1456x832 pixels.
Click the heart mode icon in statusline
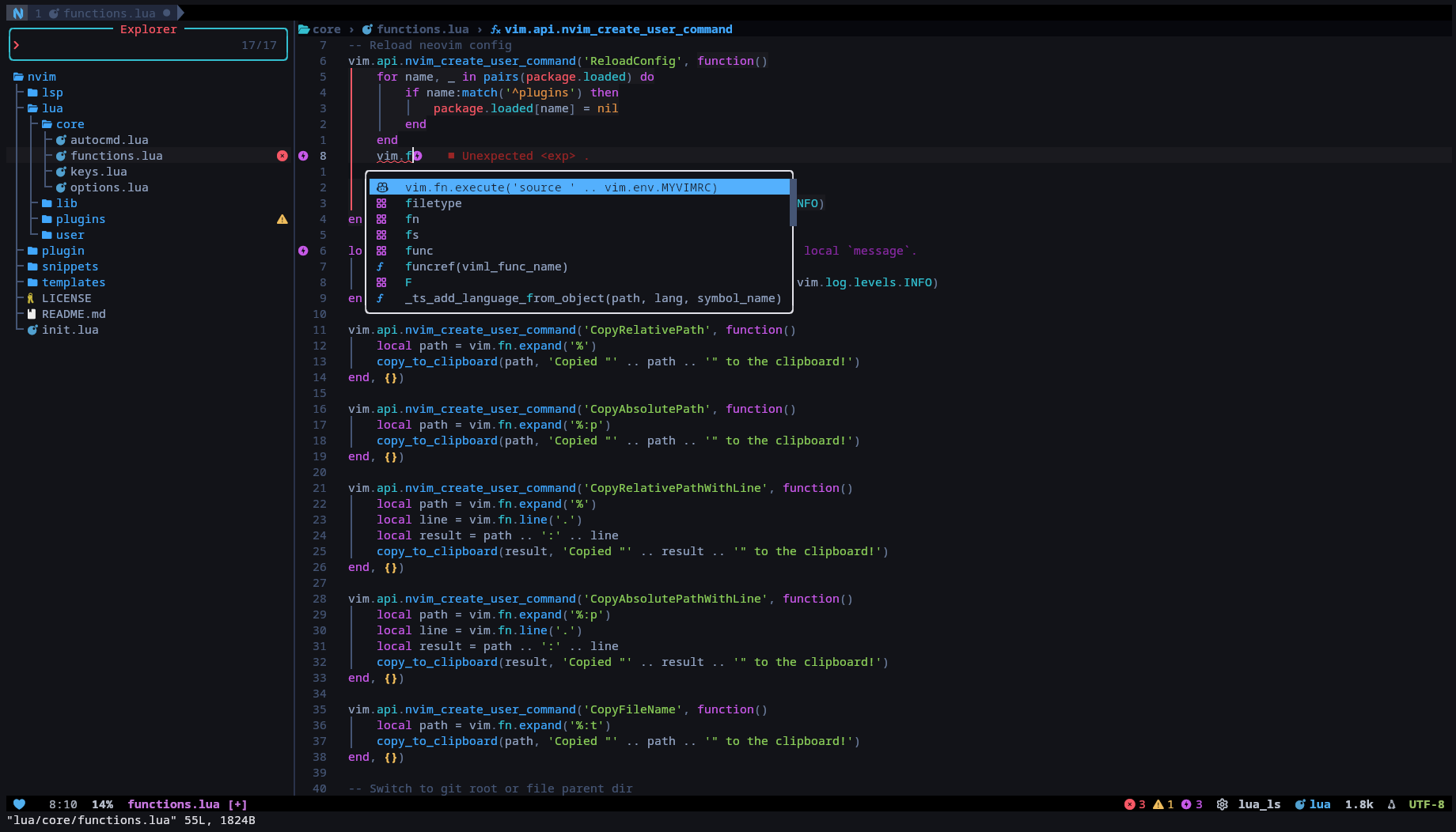point(19,804)
